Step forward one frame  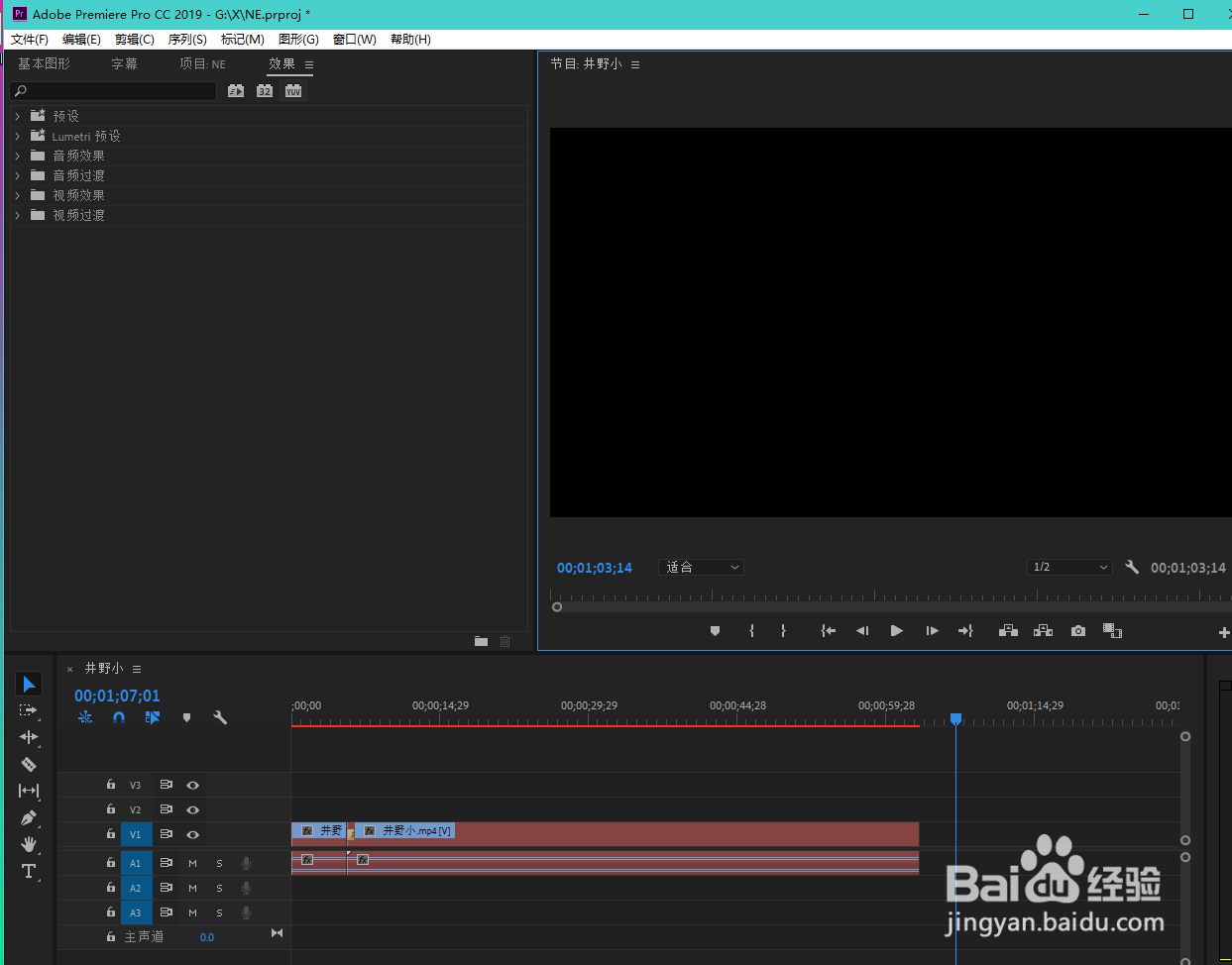[x=932, y=631]
